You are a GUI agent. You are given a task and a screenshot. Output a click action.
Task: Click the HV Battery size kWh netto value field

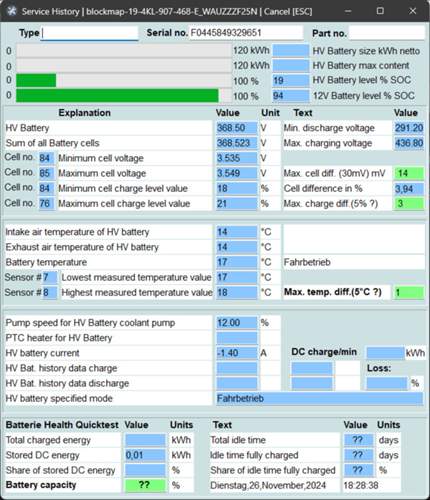coord(291,51)
